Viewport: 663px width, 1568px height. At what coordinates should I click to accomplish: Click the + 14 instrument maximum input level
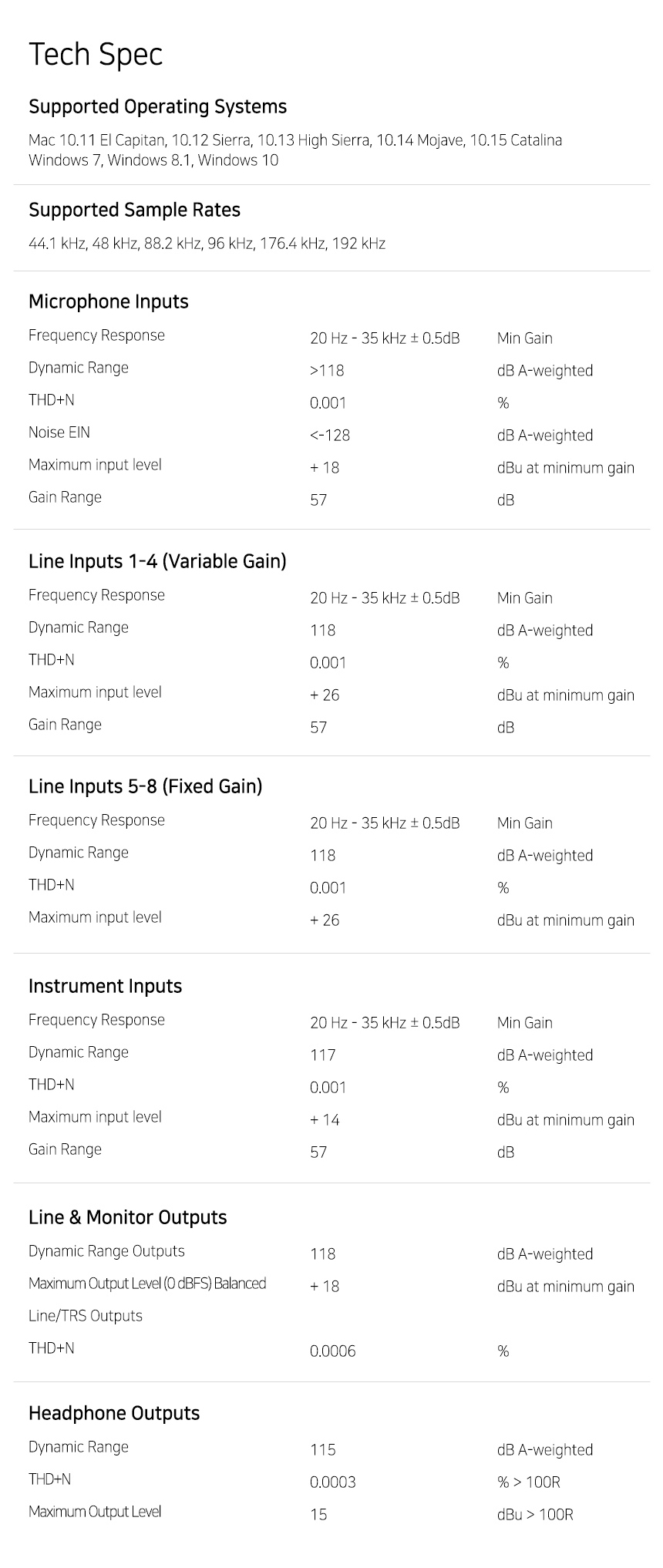[325, 1120]
